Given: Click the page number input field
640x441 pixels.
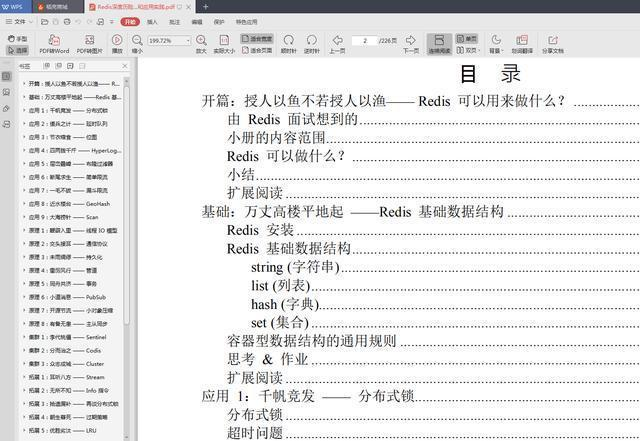Looking at the screenshot, I should pyautogui.click(x=364, y=40).
